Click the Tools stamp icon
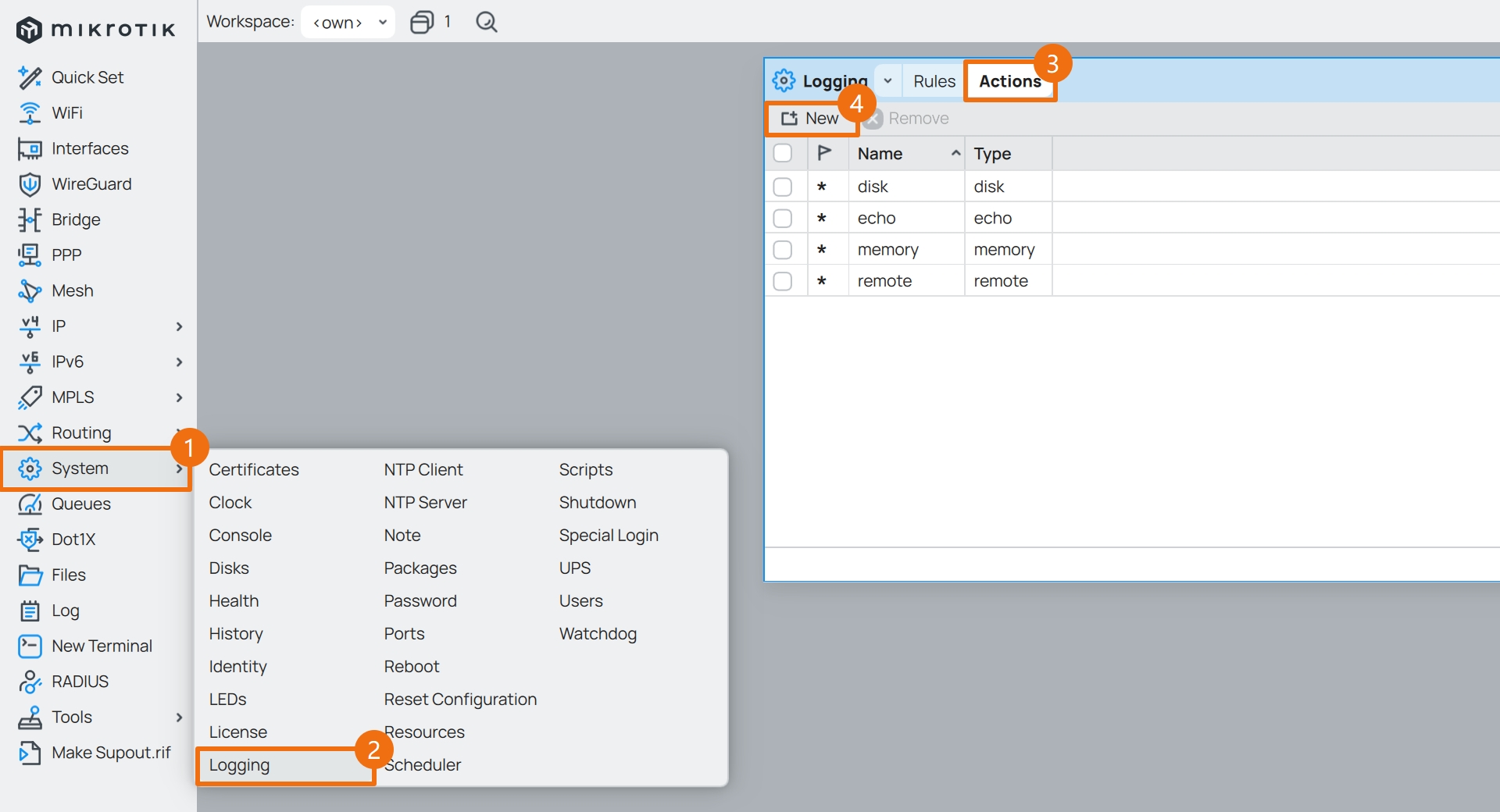Screen dimensions: 1500x812 click(30, 717)
